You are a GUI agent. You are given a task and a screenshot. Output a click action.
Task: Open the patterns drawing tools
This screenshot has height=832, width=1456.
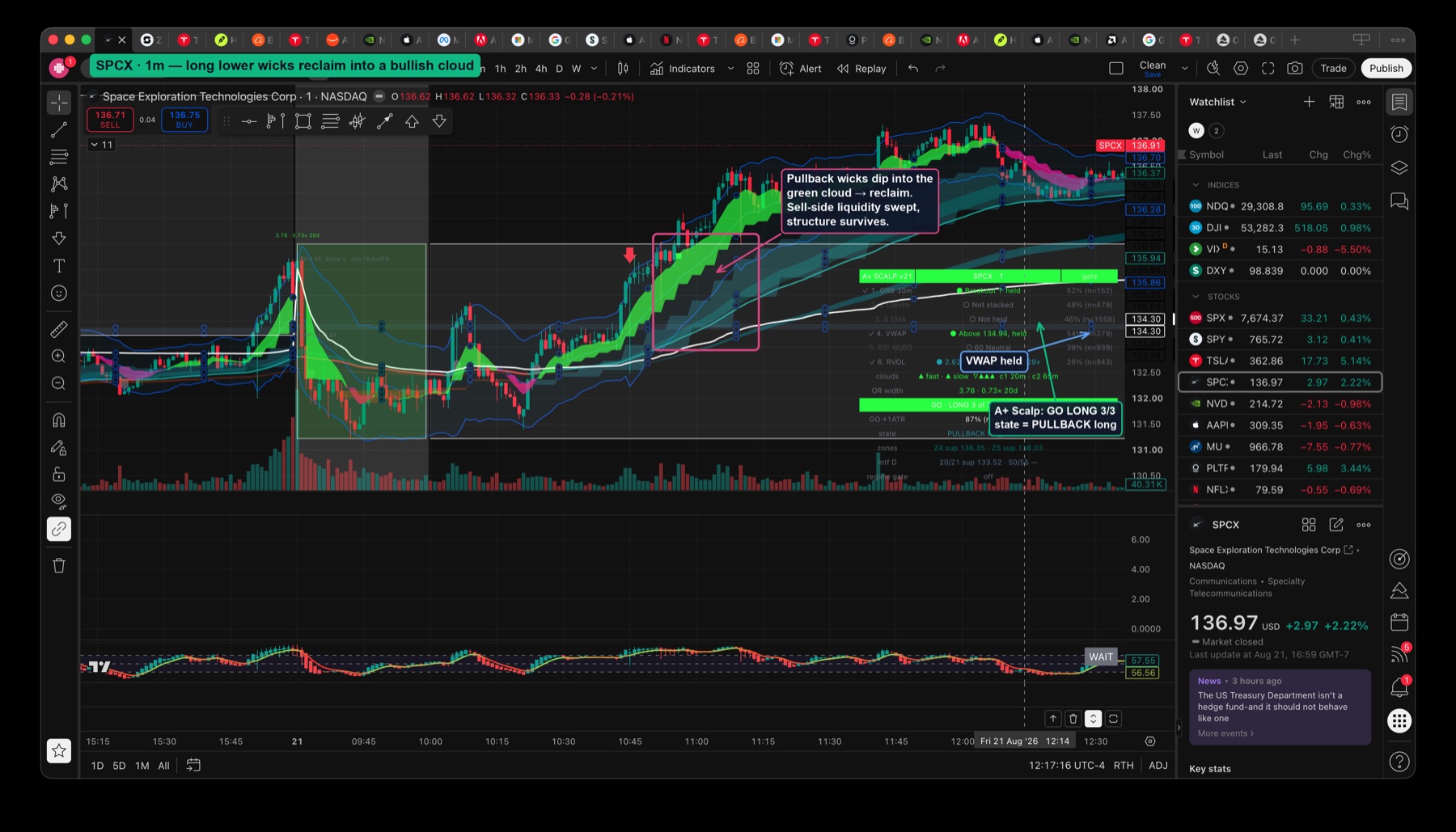59,184
